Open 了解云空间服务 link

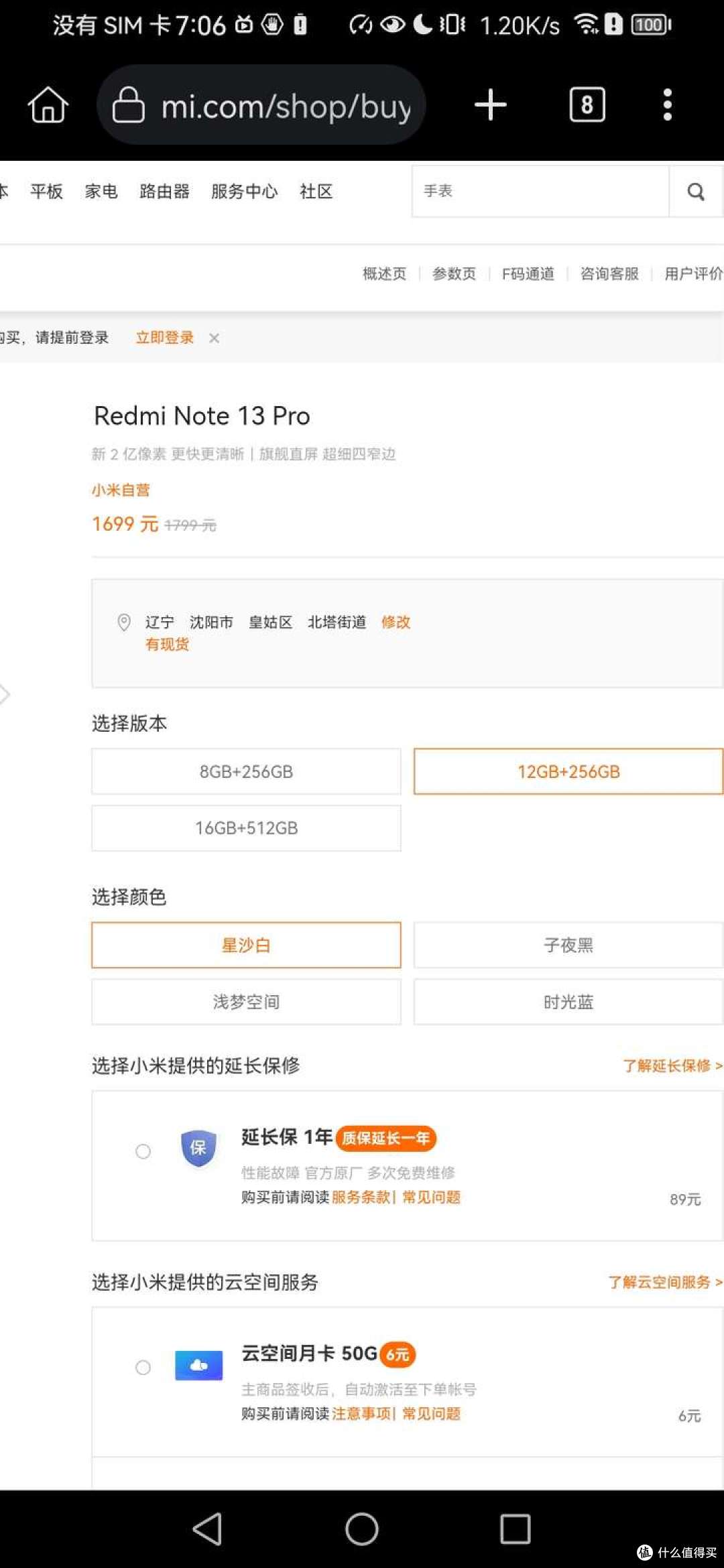pyautogui.click(x=665, y=1282)
